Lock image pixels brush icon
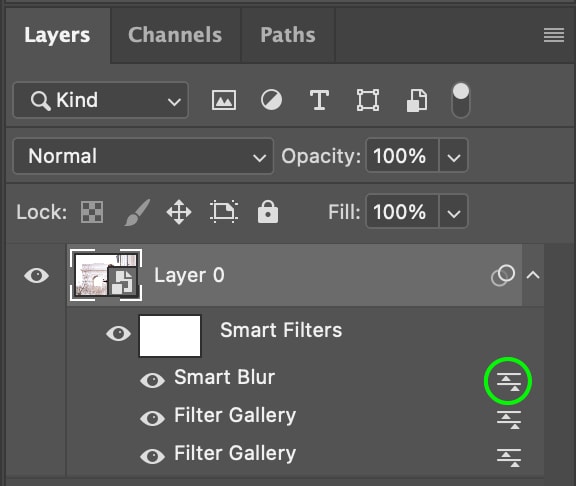Viewport: 576px width, 486px height. [137, 212]
